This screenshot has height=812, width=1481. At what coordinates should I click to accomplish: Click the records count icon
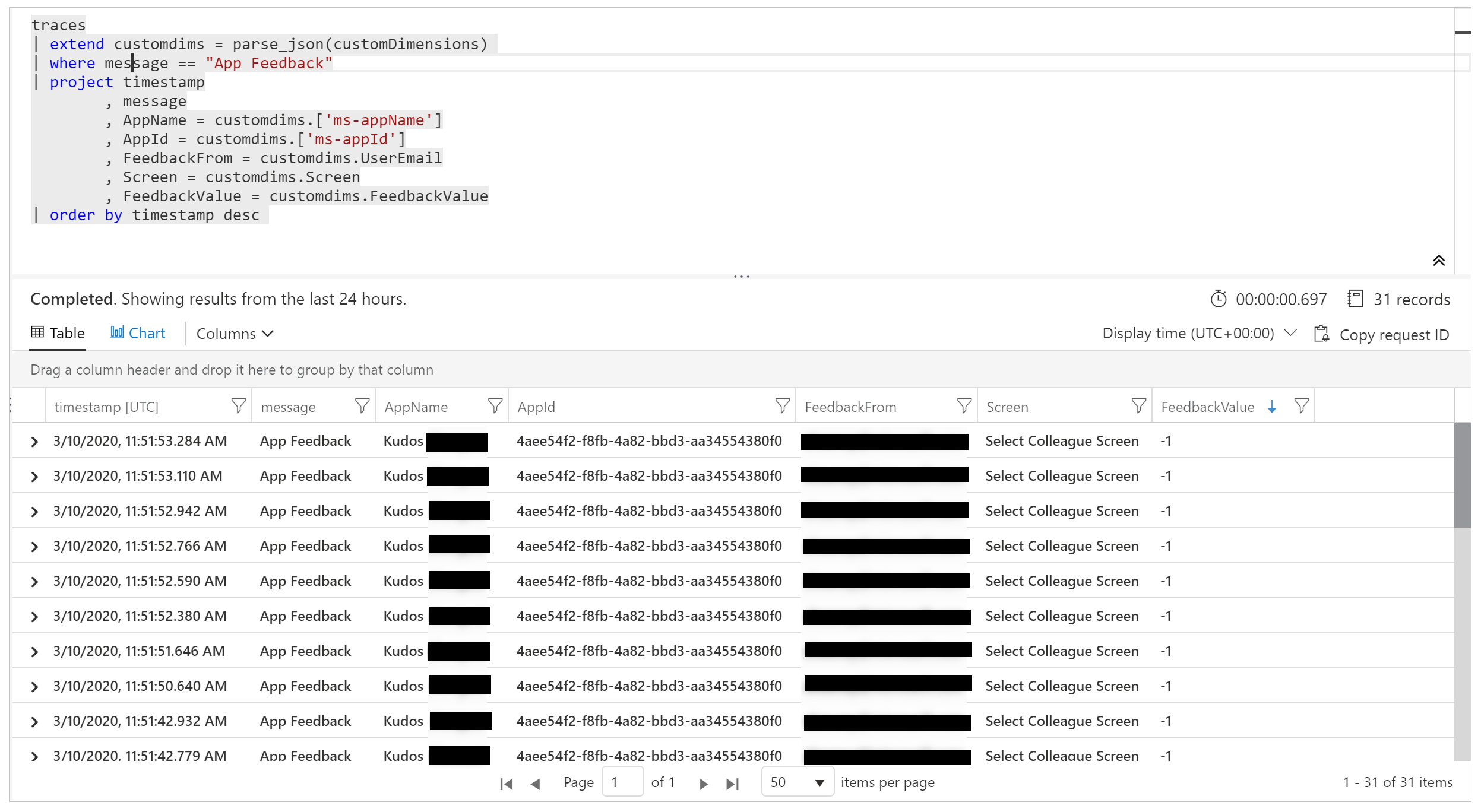click(x=1356, y=299)
